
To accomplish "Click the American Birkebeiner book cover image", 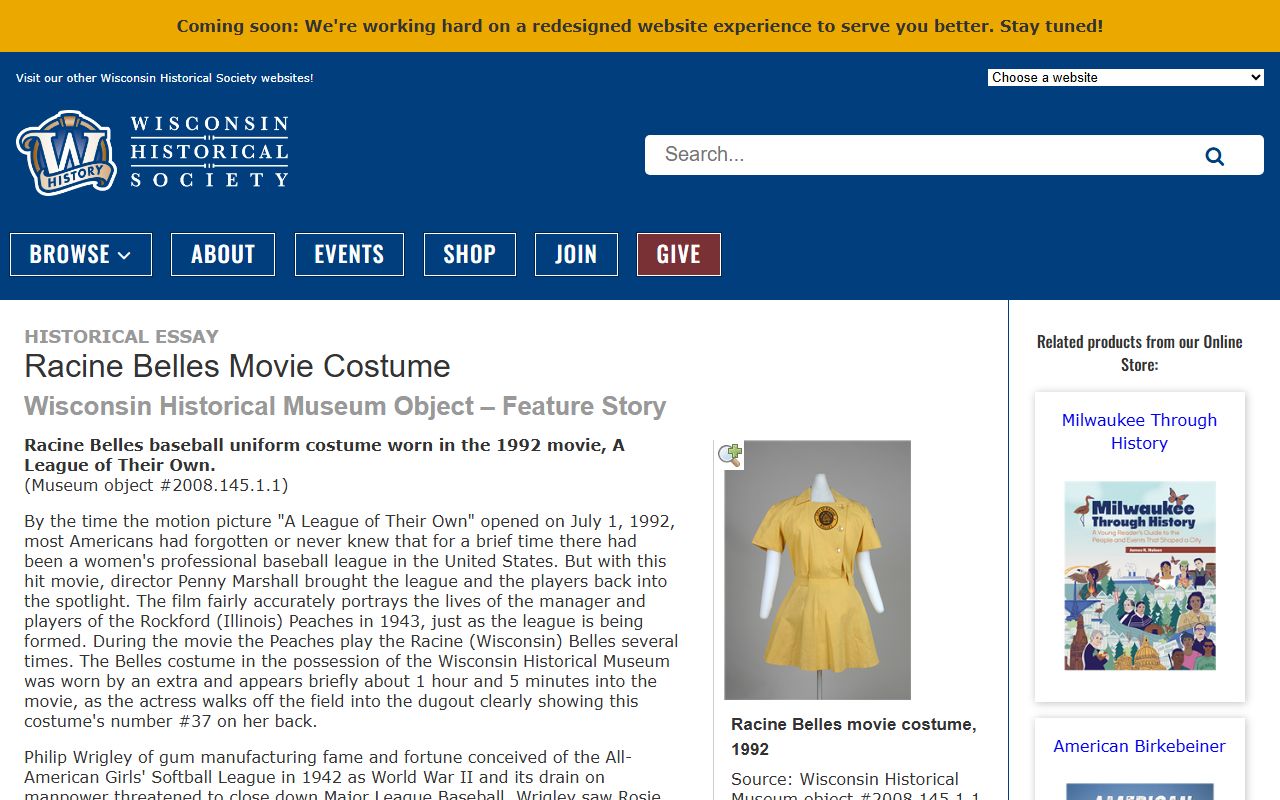I will pos(1139,791).
